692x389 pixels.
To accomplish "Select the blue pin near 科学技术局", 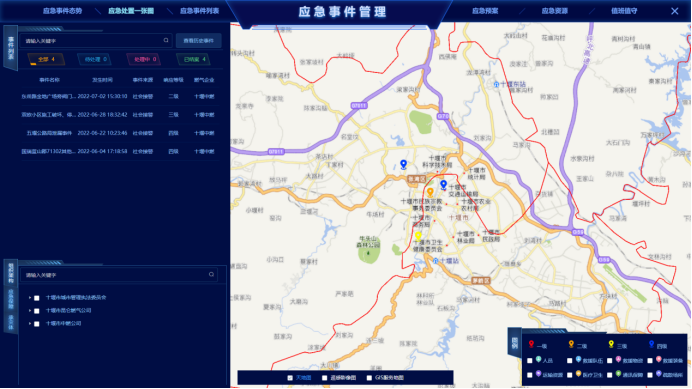I will 403,165.
